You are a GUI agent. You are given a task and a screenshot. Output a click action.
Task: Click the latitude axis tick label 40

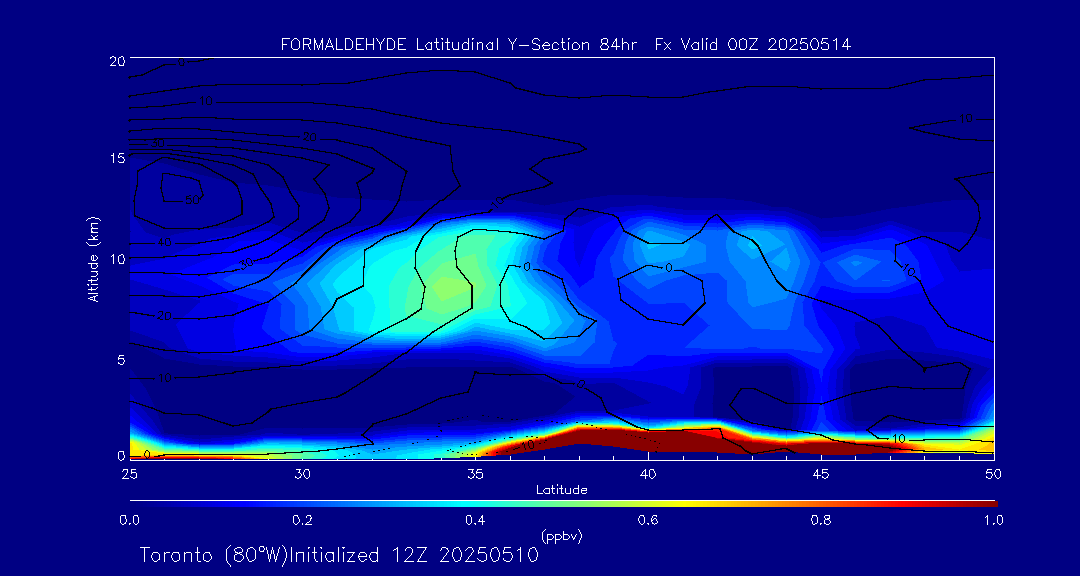pos(647,474)
